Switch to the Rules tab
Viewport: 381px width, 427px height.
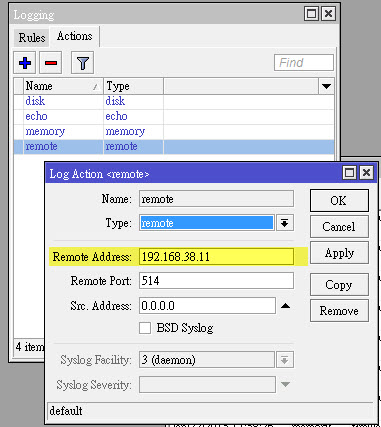pos(32,37)
